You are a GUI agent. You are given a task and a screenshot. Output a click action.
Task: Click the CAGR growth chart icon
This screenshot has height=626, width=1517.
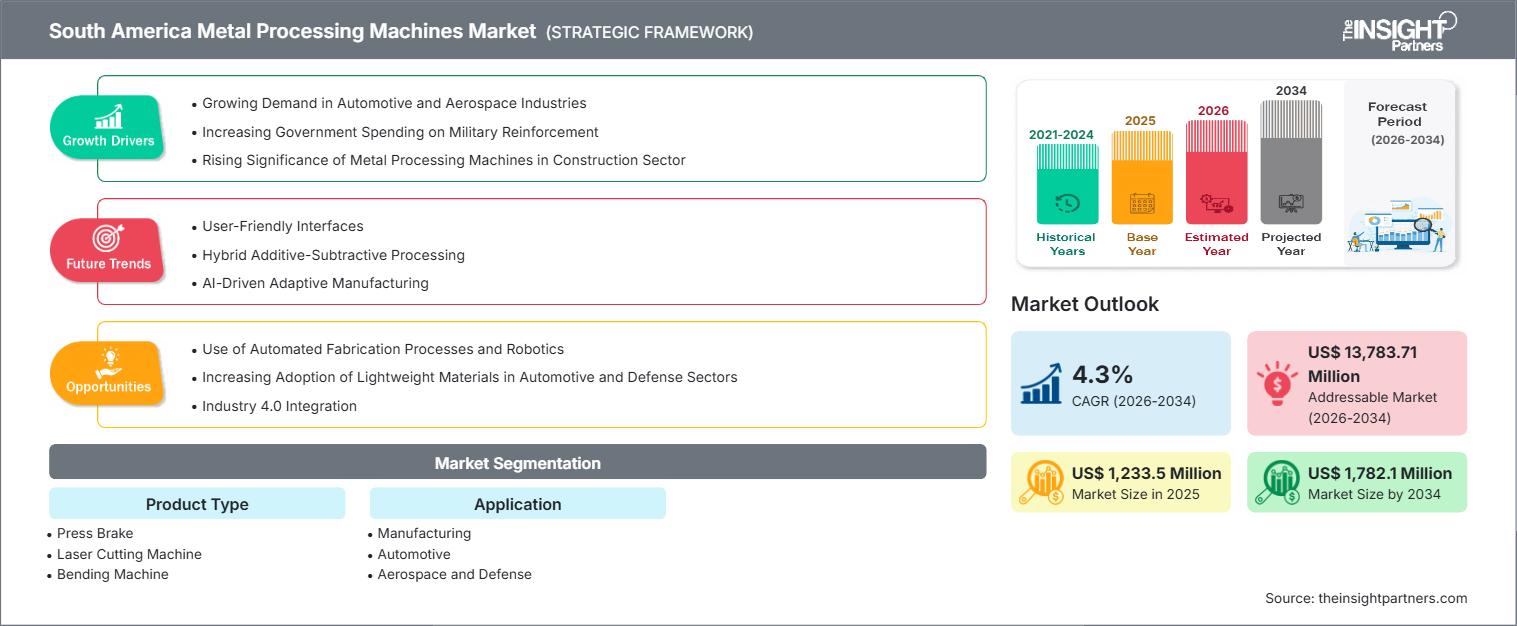tap(1041, 383)
